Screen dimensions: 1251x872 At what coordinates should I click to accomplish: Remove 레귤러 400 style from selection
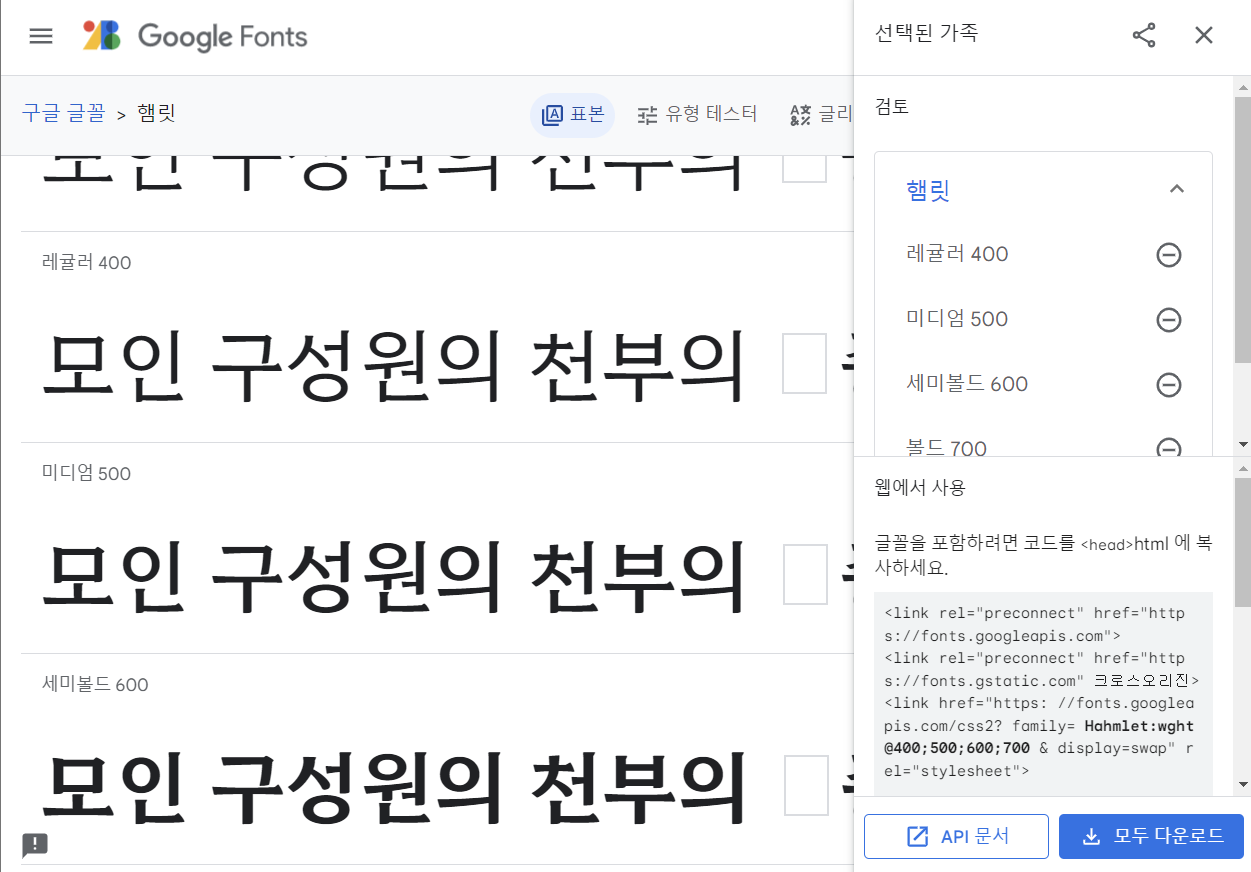[x=1169, y=255]
